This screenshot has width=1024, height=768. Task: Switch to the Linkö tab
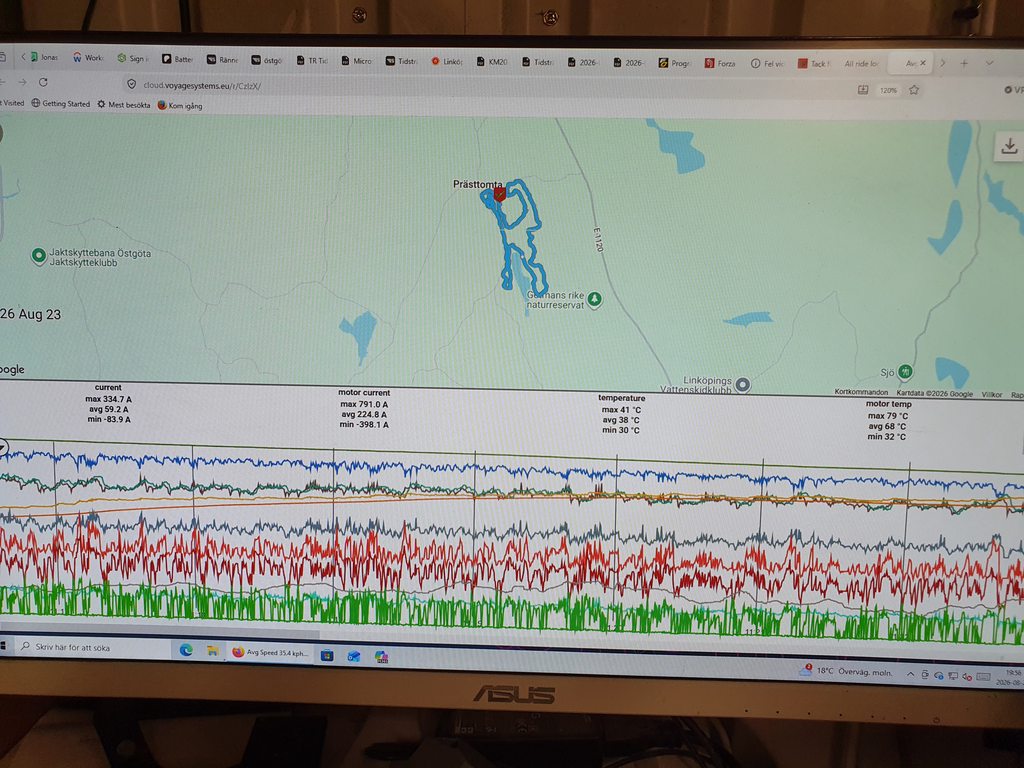click(x=447, y=61)
